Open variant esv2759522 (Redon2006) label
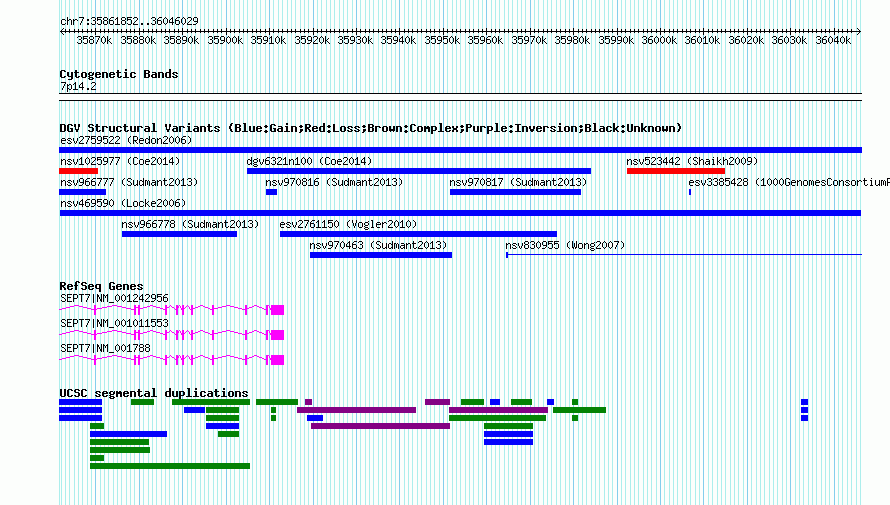The width and height of the screenshot is (890, 505). [126, 140]
